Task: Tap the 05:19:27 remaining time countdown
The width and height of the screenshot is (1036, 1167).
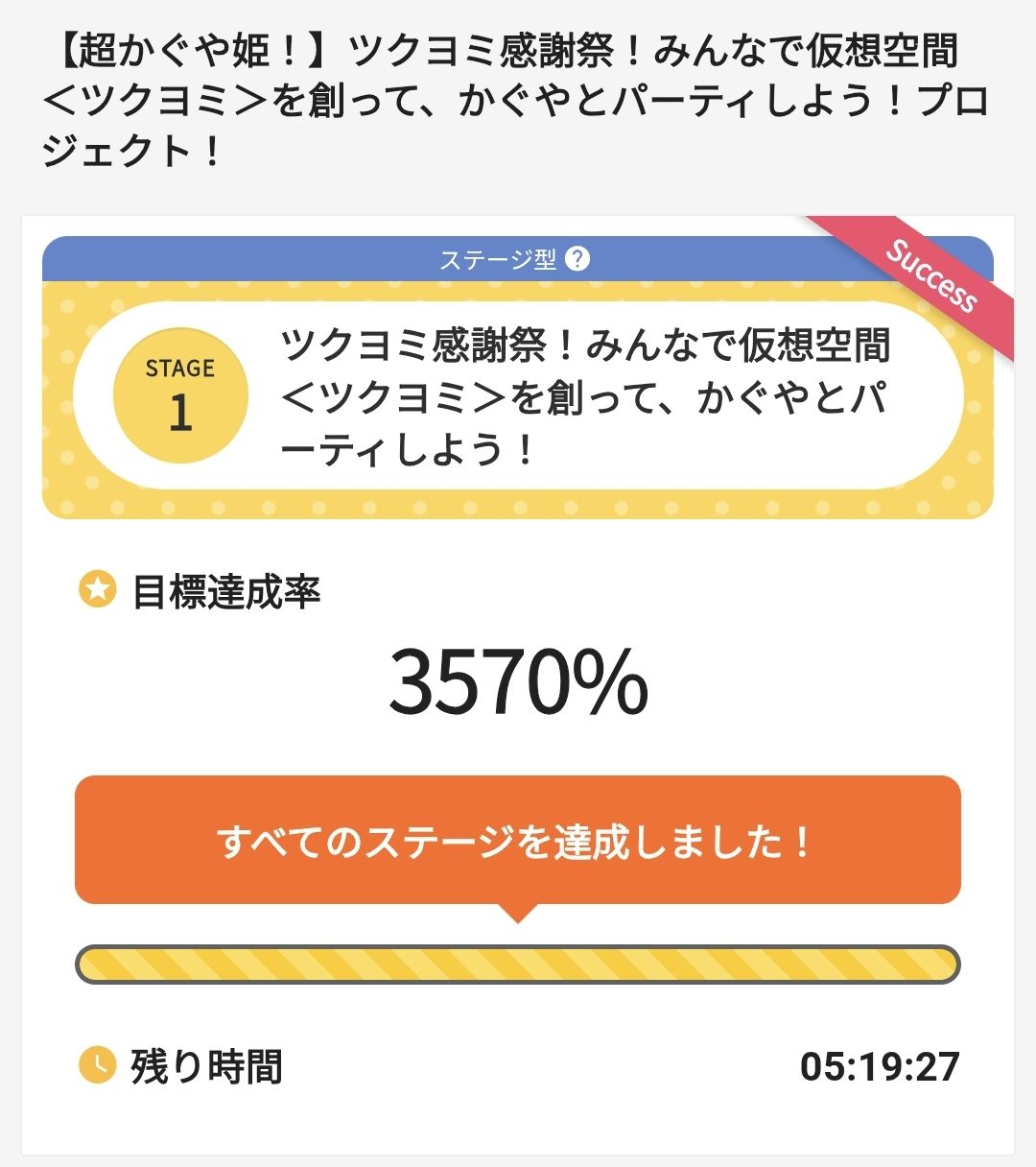Action: 880,1066
